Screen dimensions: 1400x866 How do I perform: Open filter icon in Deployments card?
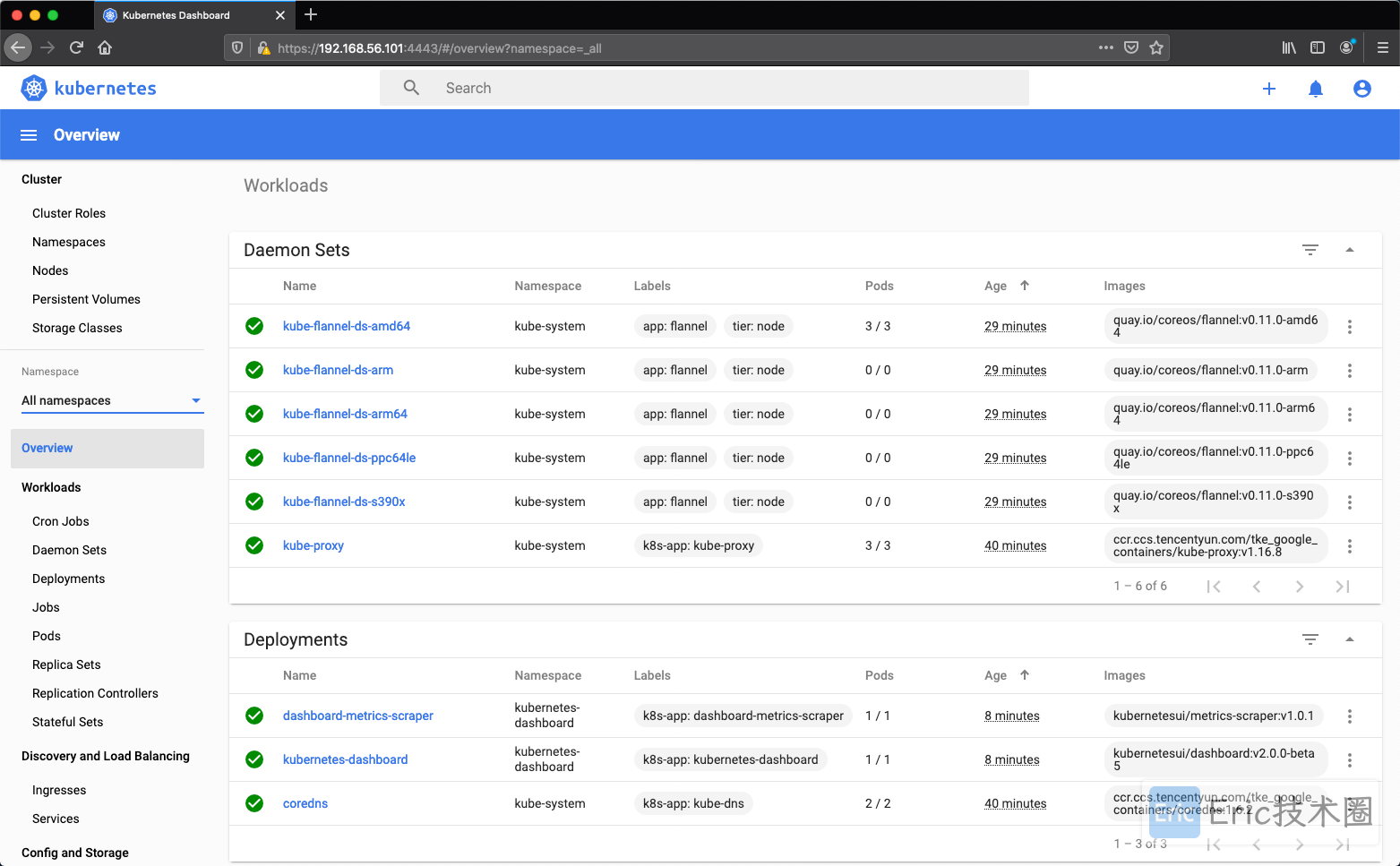point(1310,639)
